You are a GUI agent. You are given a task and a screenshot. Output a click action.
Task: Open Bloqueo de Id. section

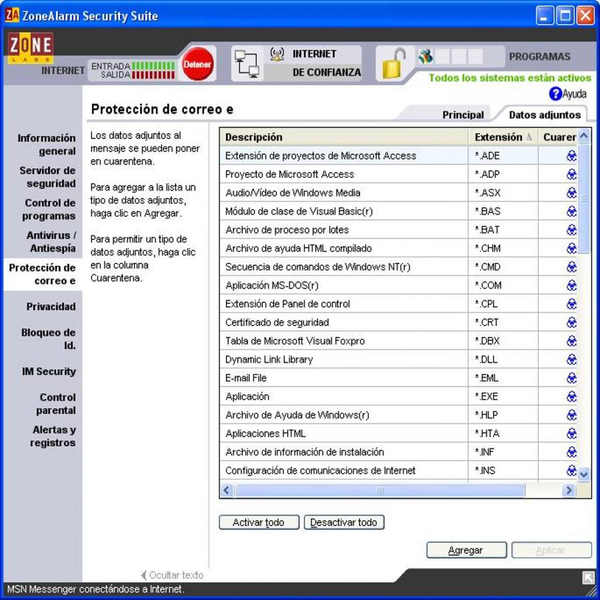tap(48, 339)
